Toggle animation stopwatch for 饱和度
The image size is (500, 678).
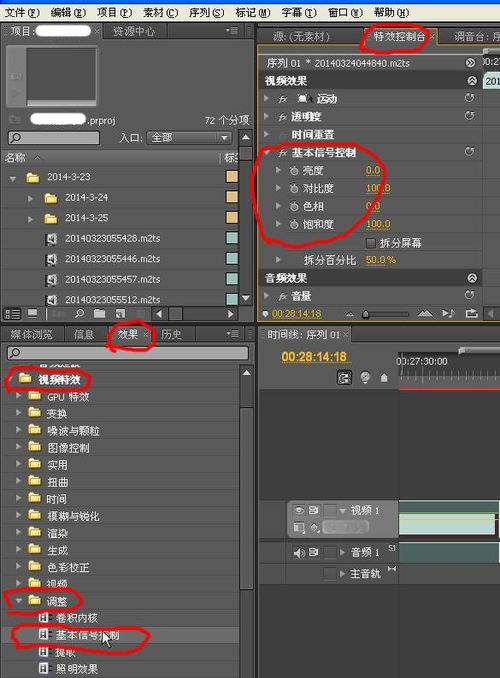[x=294, y=224]
